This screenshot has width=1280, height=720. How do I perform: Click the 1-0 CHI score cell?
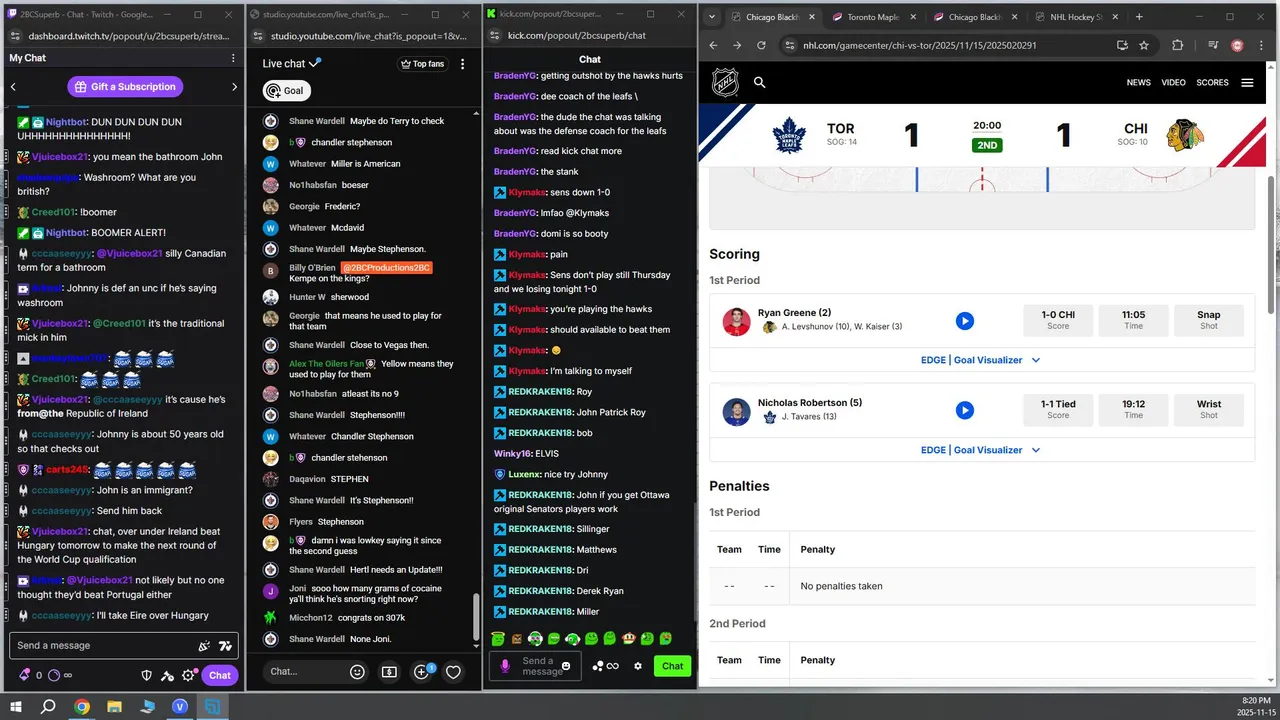1058,320
